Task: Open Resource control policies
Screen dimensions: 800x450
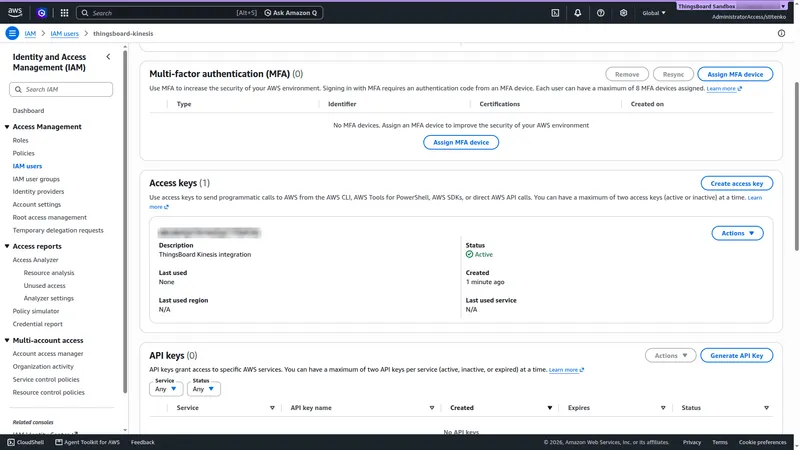Action: tap(48, 392)
